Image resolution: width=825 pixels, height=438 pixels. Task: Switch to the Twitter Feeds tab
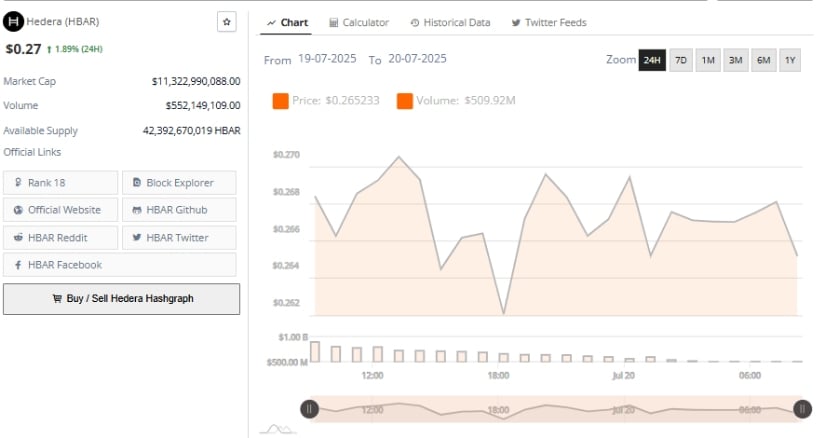pyautogui.click(x=549, y=23)
